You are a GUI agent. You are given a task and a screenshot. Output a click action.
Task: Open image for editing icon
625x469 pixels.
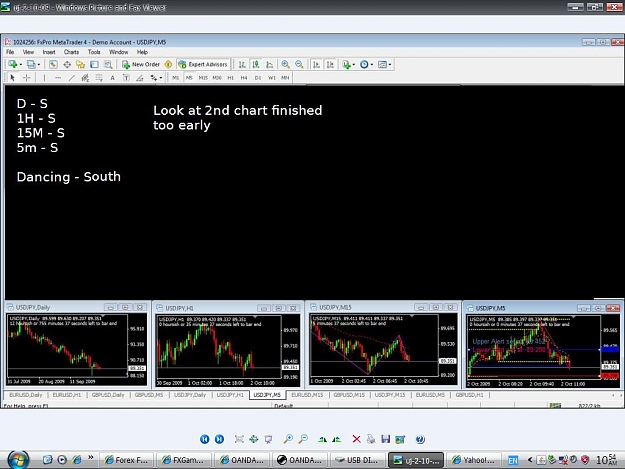point(400,439)
